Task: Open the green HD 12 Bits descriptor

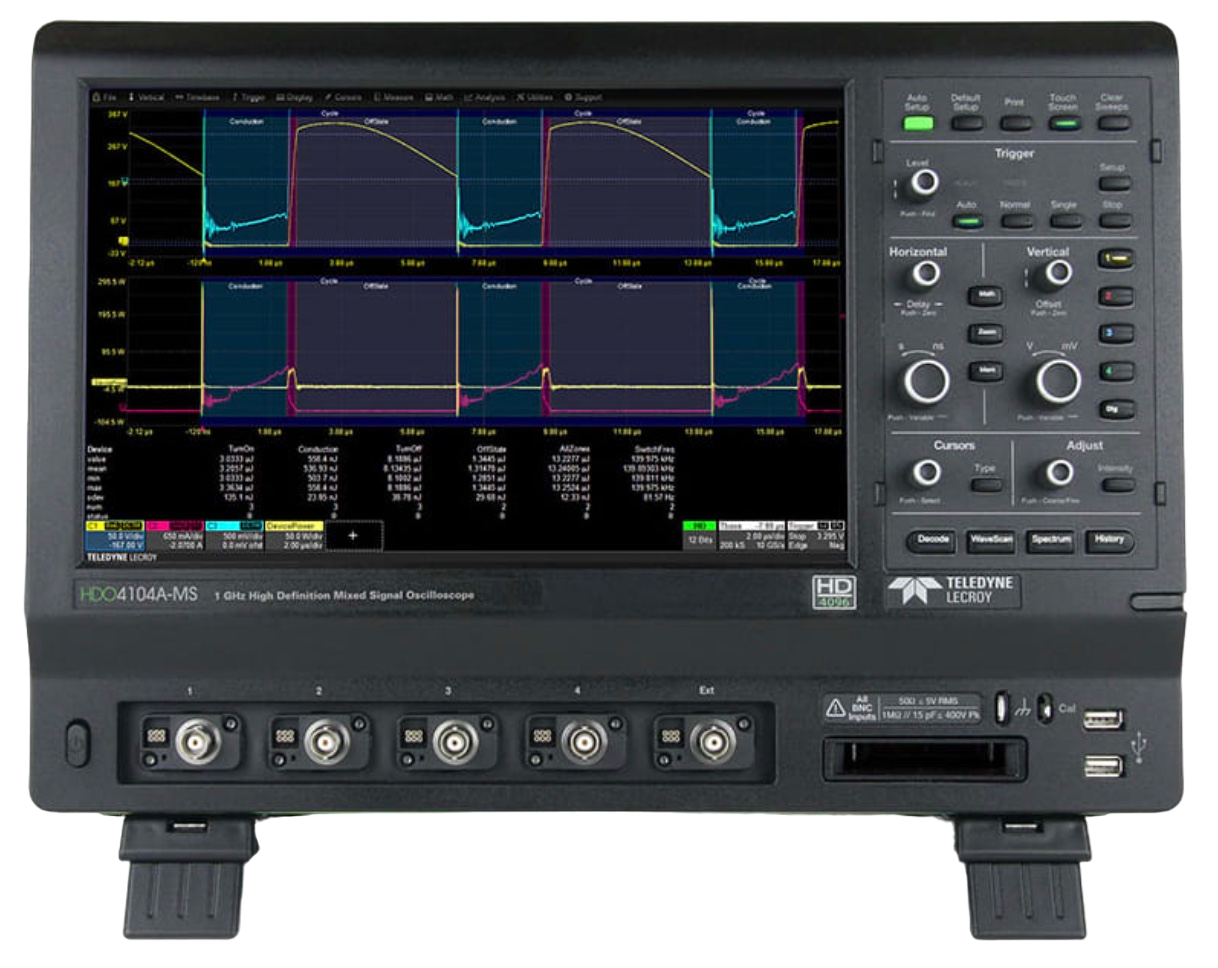Action: [x=697, y=535]
